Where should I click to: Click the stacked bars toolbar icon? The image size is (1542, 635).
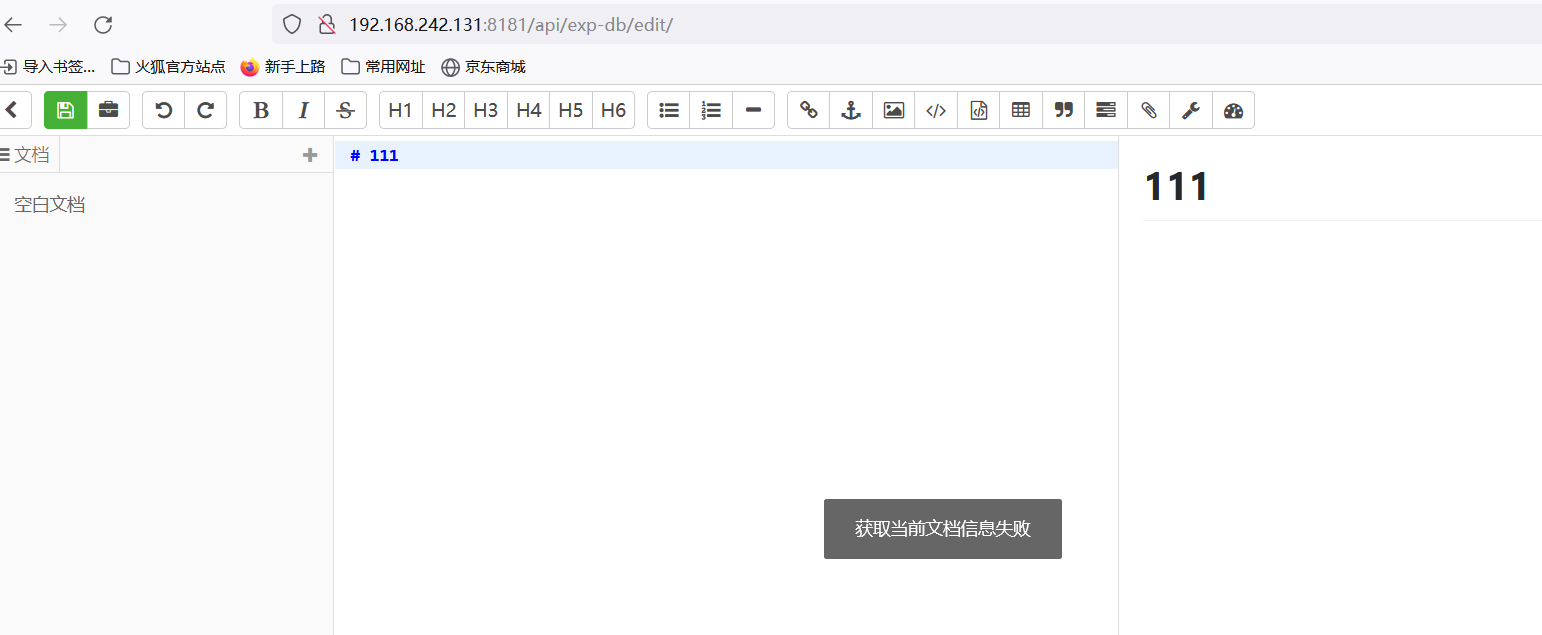tap(1106, 110)
